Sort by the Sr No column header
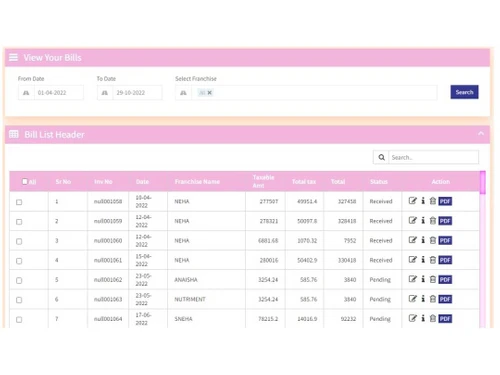Screen dimensions: 500x375 (x=63, y=182)
